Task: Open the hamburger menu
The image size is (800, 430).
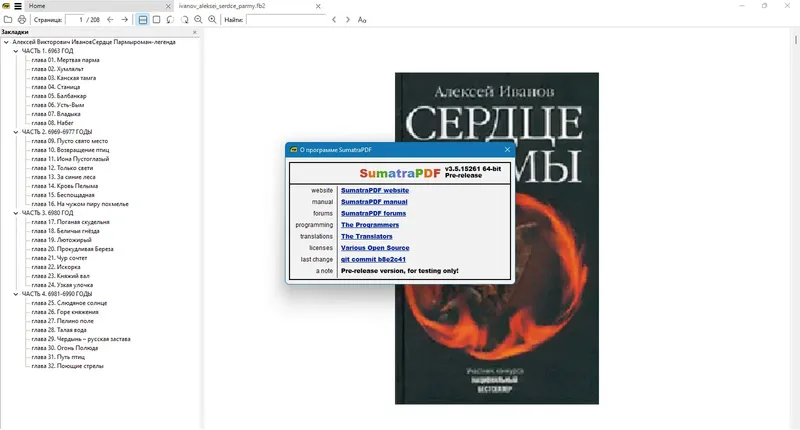Action: coord(18,6)
